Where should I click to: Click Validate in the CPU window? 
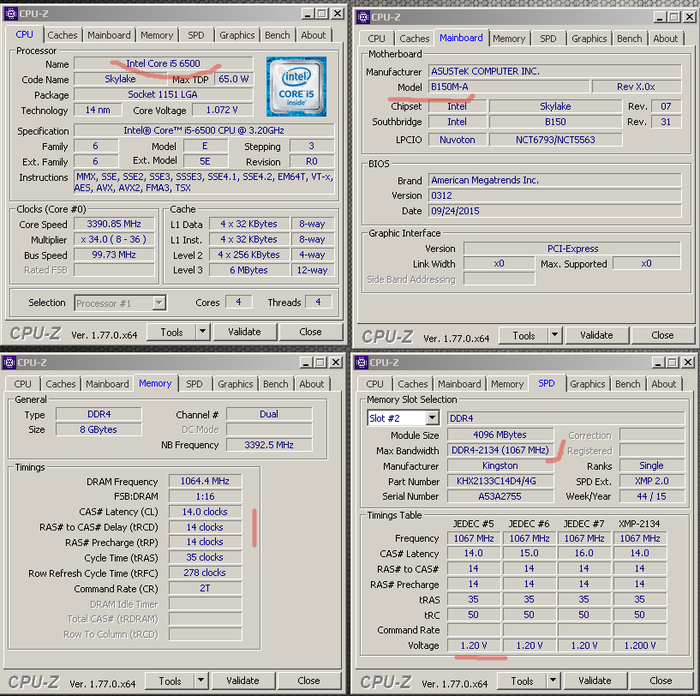click(244, 332)
